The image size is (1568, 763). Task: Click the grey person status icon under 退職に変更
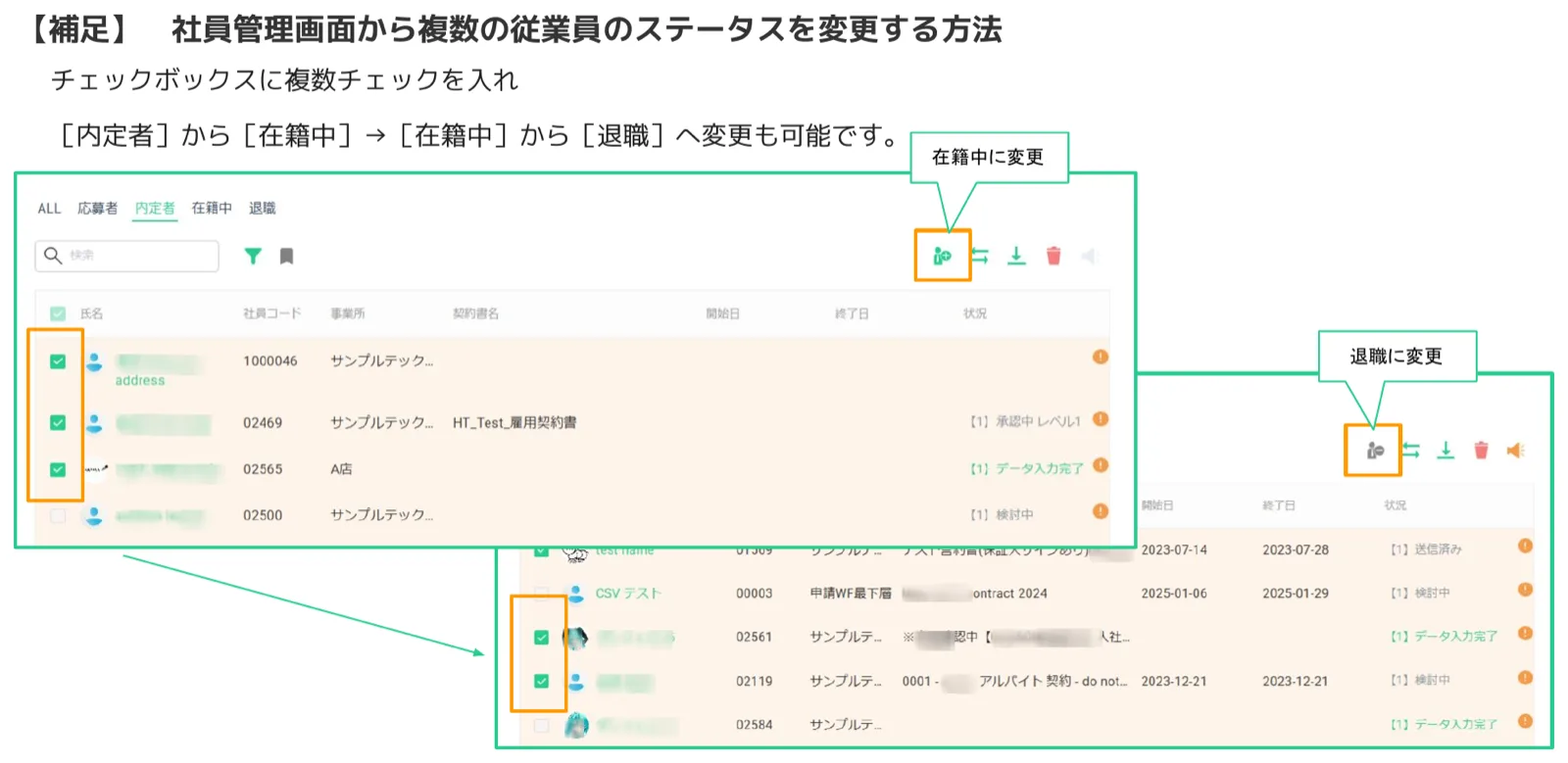(1375, 451)
